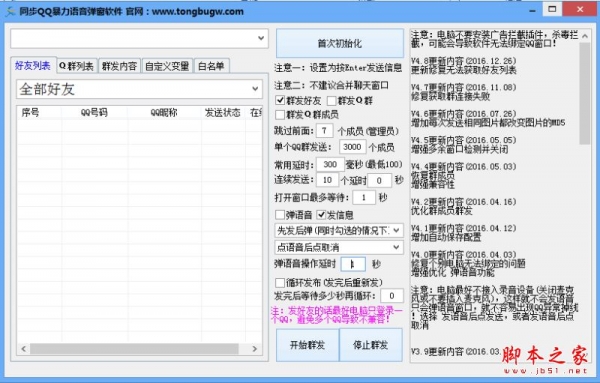Maximize the QQ software window
600x383 pixels.
pyautogui.click(x=552, y=9)
